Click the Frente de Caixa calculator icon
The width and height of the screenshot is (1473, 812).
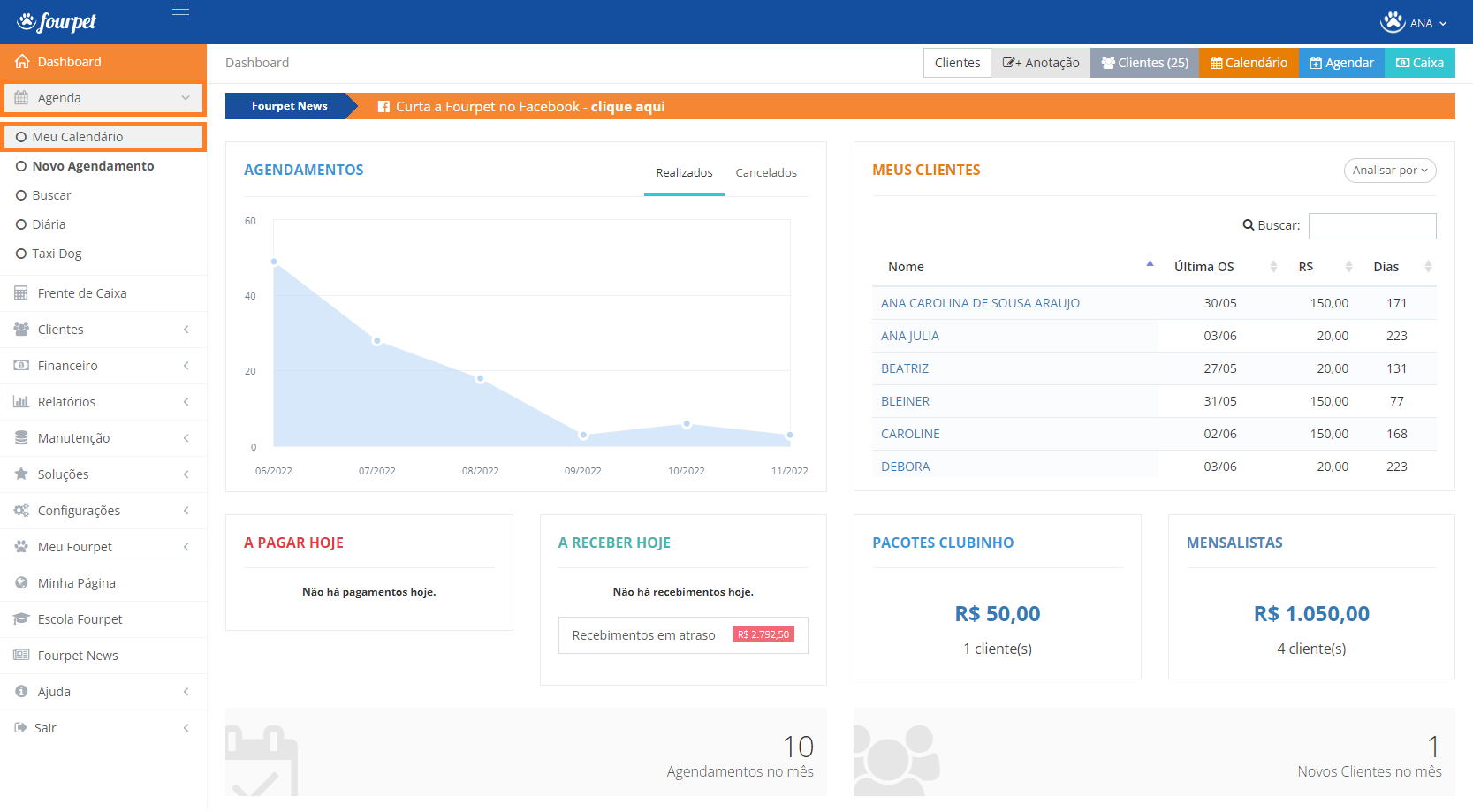(x=21, y=293)
